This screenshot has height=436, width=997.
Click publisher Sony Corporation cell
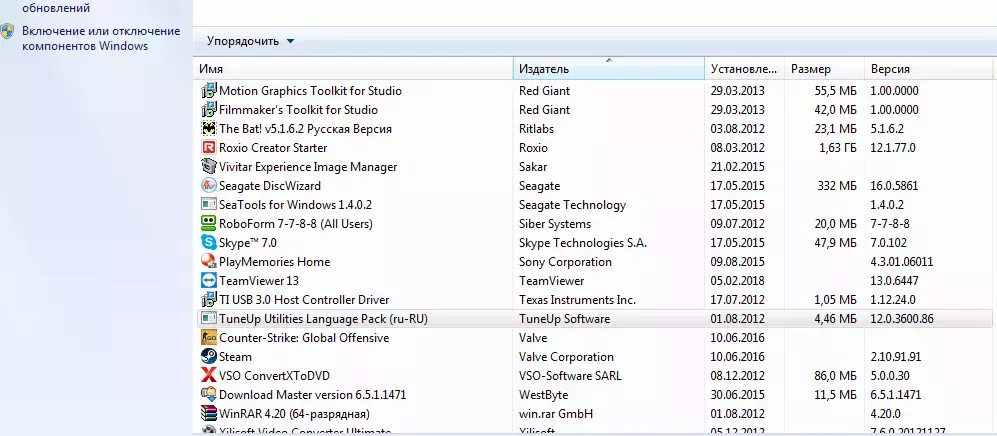point(565,261)
